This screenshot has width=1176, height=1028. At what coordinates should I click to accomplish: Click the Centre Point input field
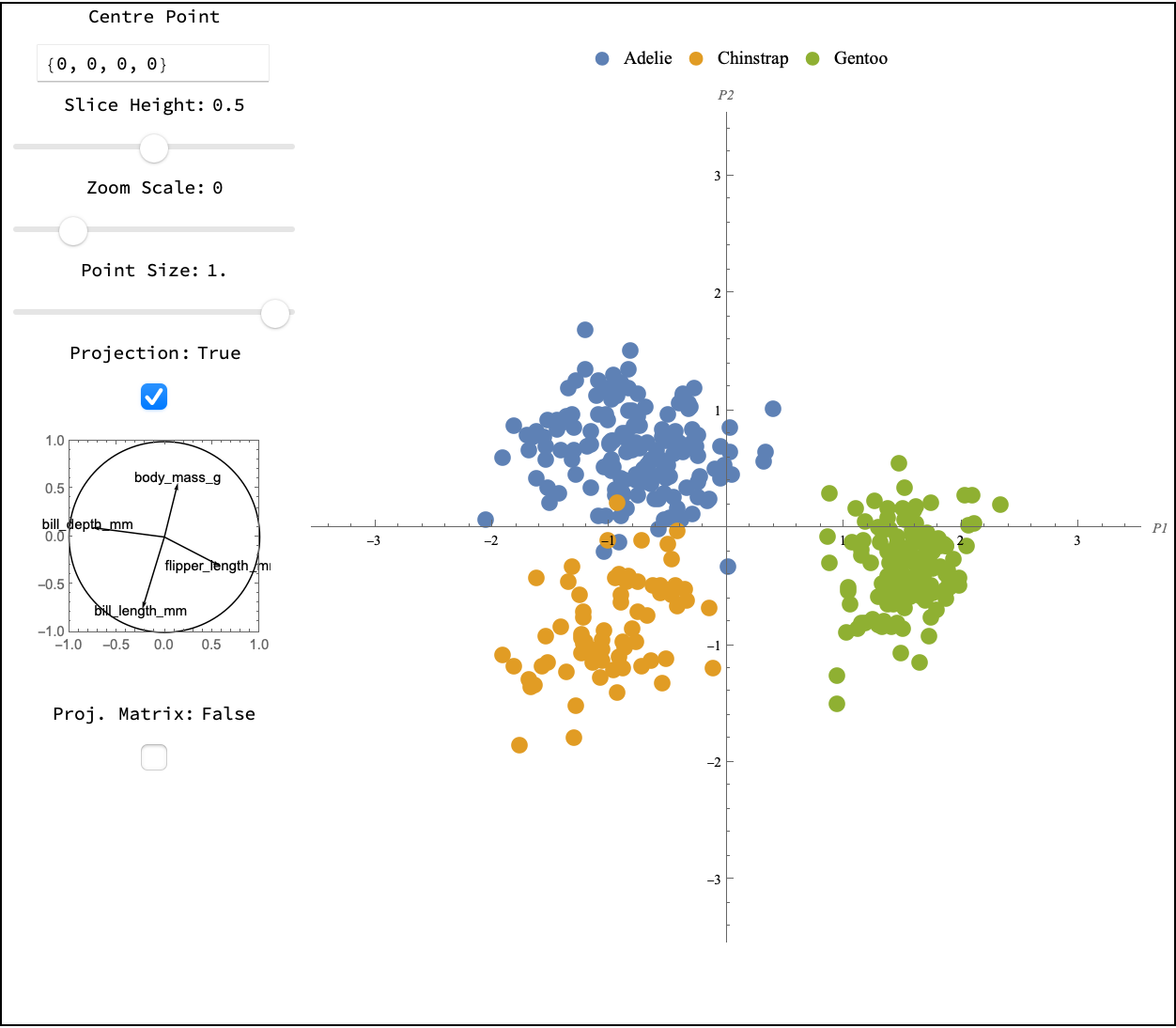[x=153, y=64]
